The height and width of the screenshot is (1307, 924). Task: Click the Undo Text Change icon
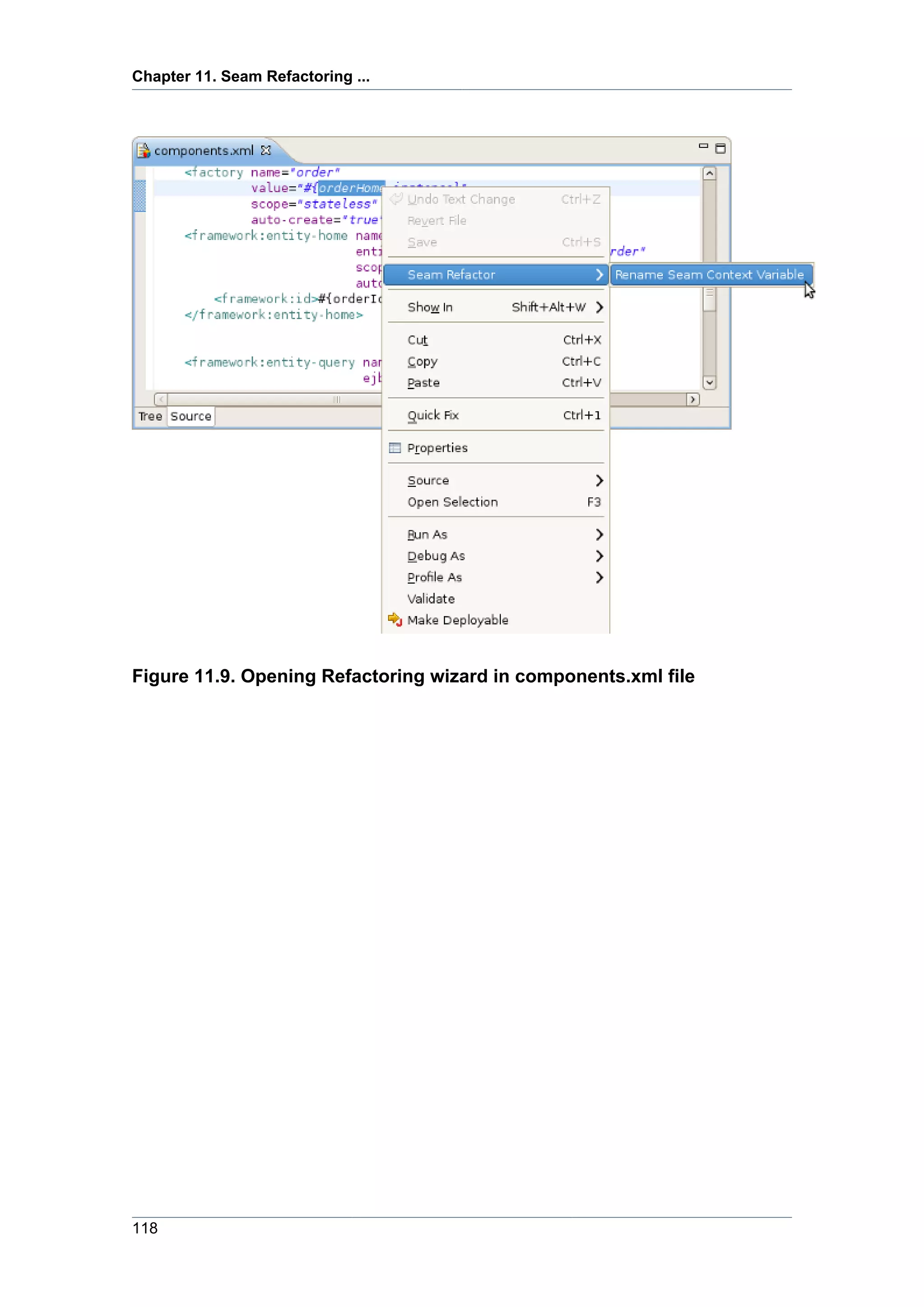pyautogui.click(x=396, y=199)
